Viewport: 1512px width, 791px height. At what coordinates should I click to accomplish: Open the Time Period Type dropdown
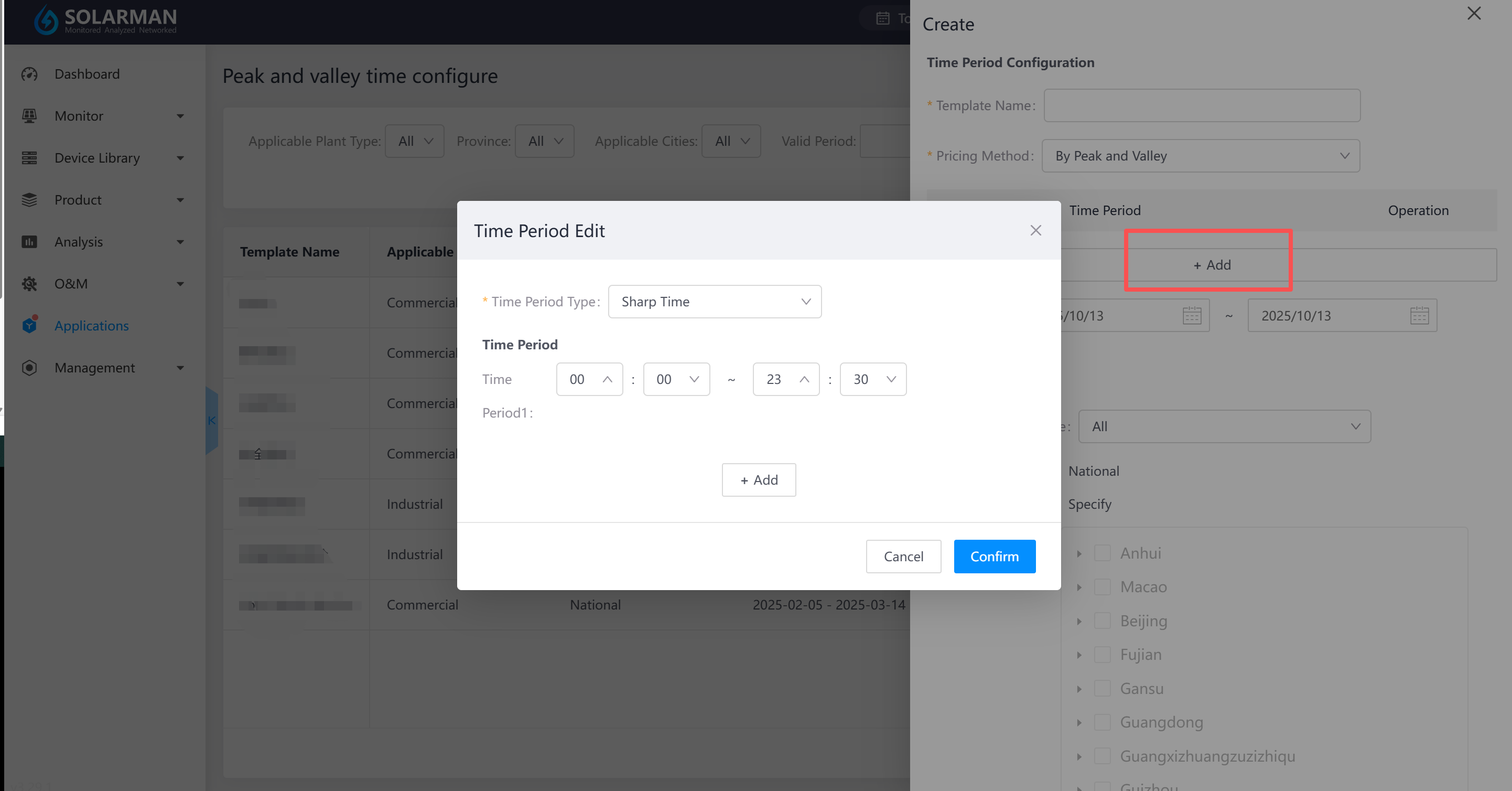pos(715,302)
